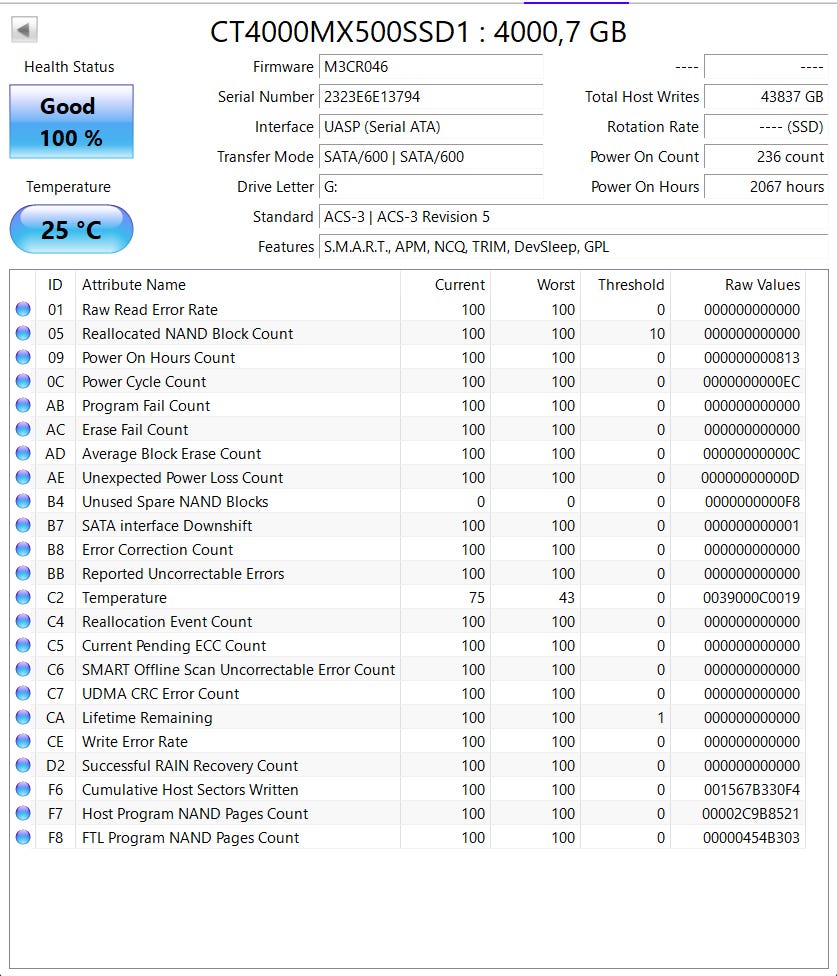Click status orb of Lifetime Remaining

click(23, 717)
